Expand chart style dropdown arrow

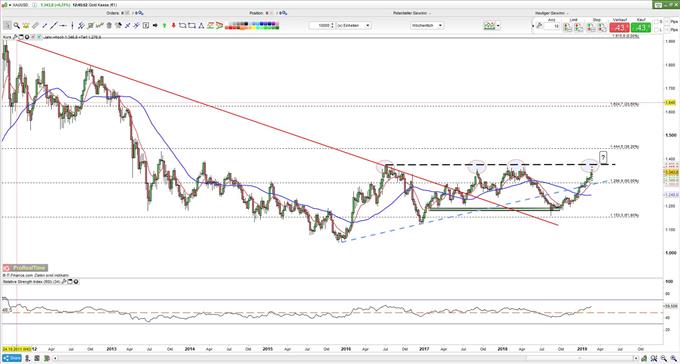click(x=498, y=26)
